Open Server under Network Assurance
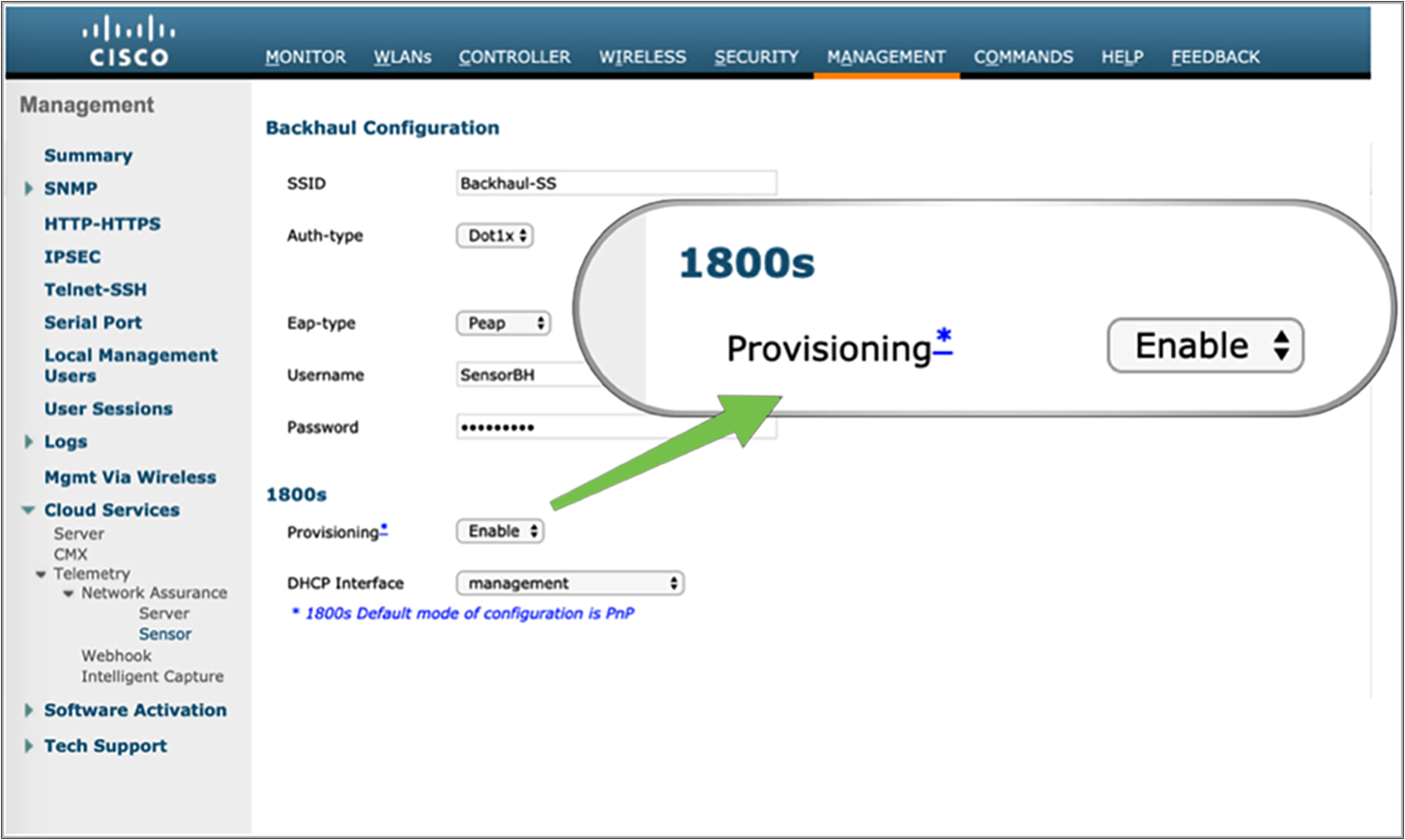 (164, 613)
